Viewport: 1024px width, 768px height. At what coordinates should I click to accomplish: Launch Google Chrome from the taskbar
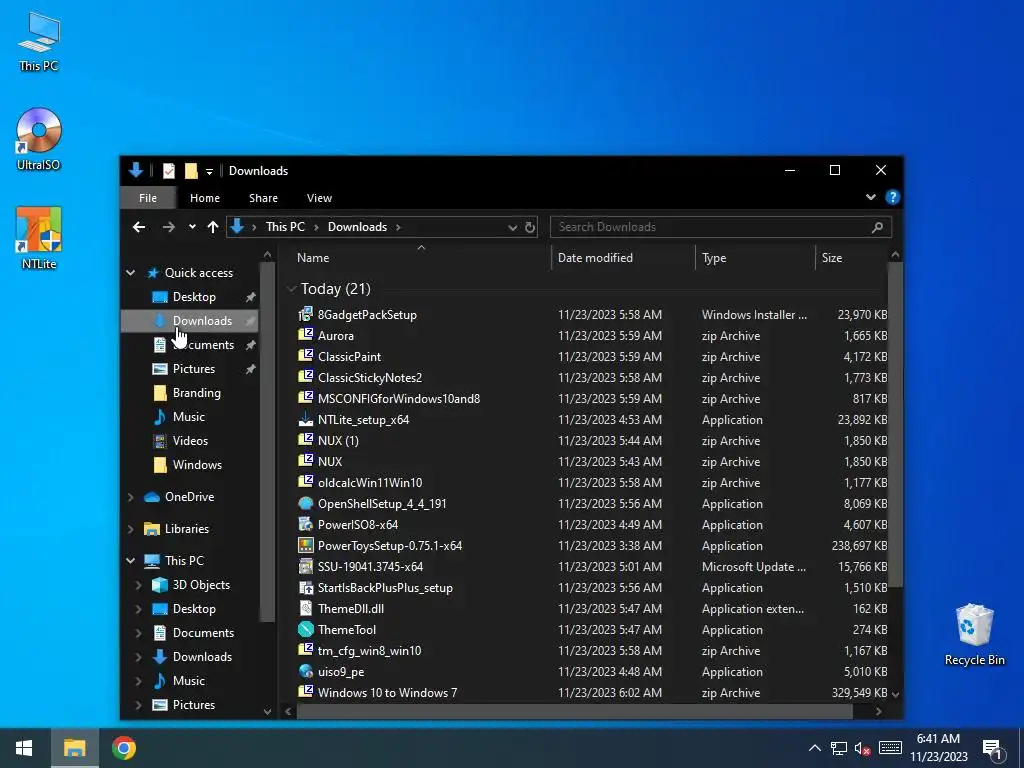click(123, 748)
